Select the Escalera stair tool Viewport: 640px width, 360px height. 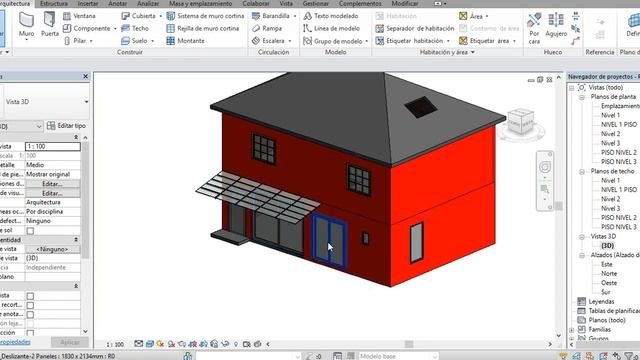pyautogui.click(x=271, y=41)
